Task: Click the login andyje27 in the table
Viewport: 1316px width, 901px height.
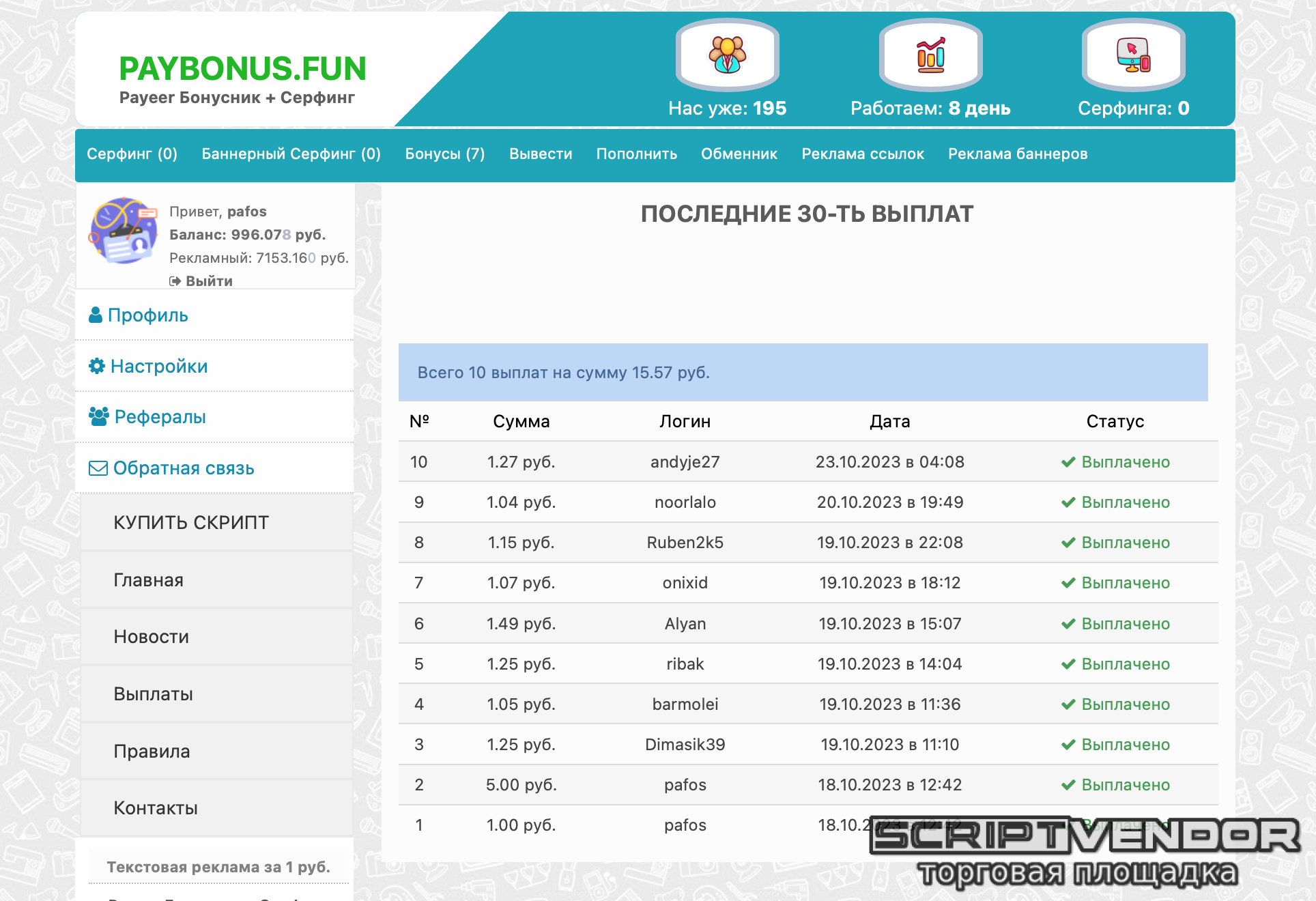Action: (685, 462)
